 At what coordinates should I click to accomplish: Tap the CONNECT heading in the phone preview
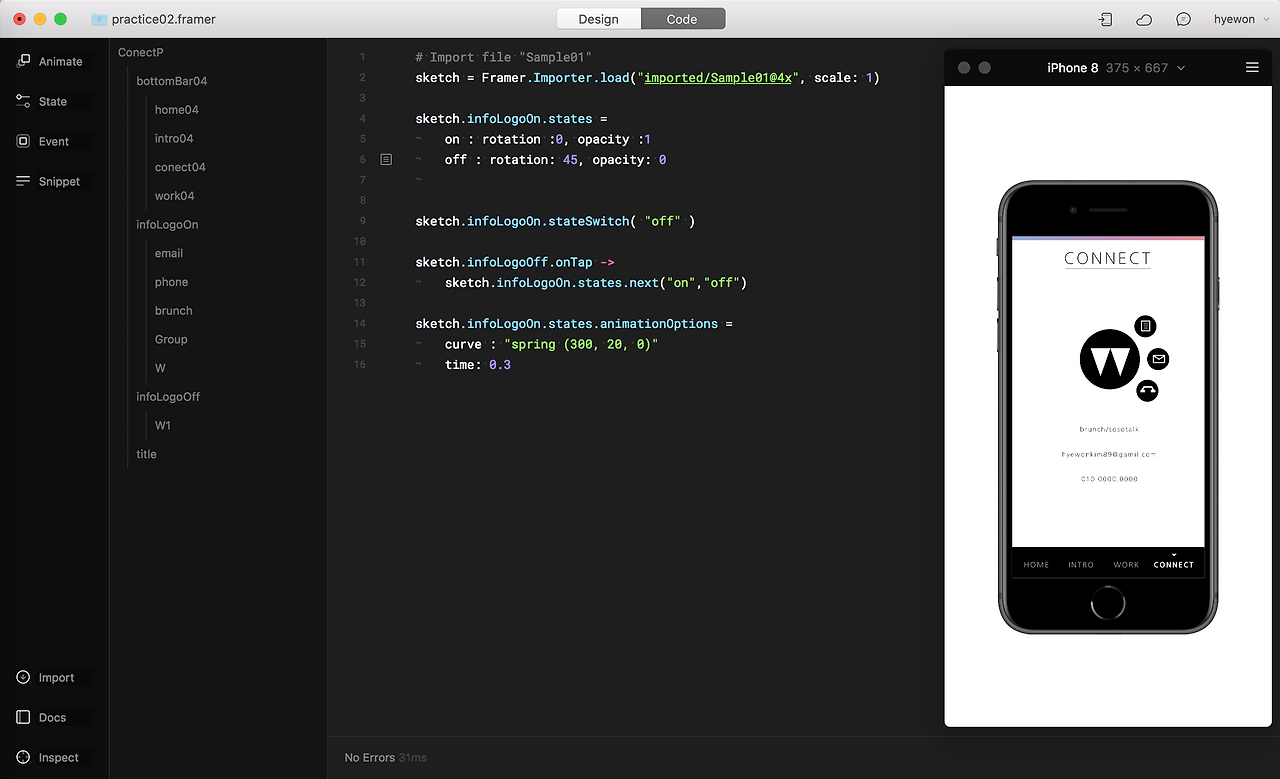1107,258
